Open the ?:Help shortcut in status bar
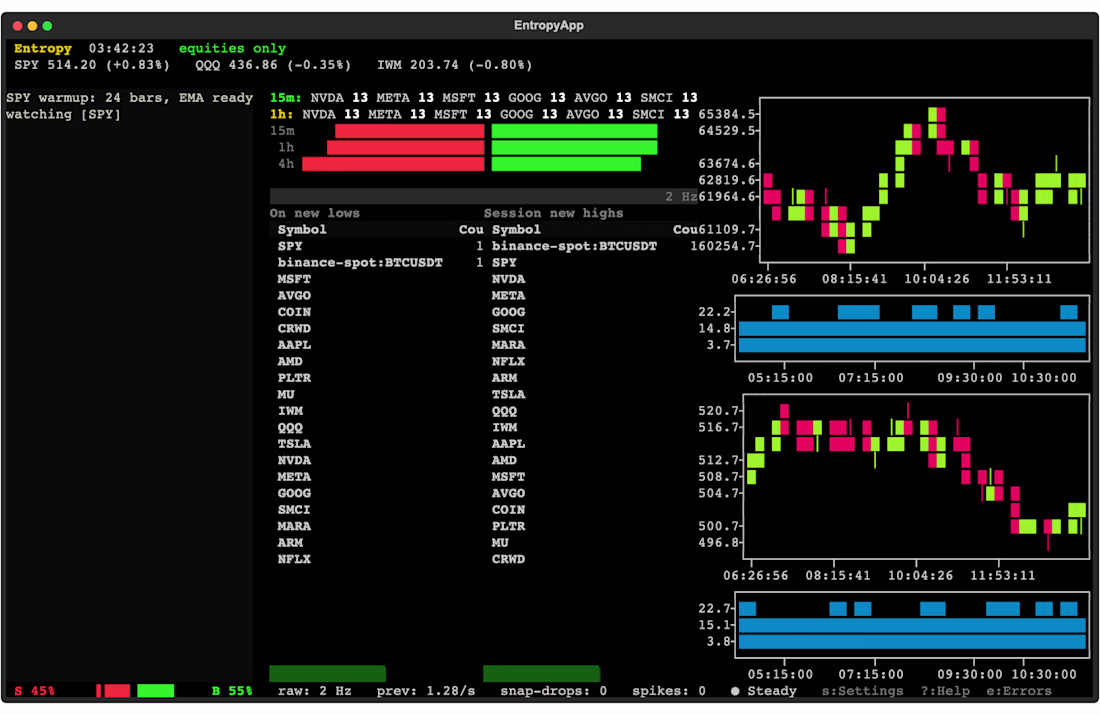Image resolution: width=1100 pixels, height=715 pixels. pos(945,691)
